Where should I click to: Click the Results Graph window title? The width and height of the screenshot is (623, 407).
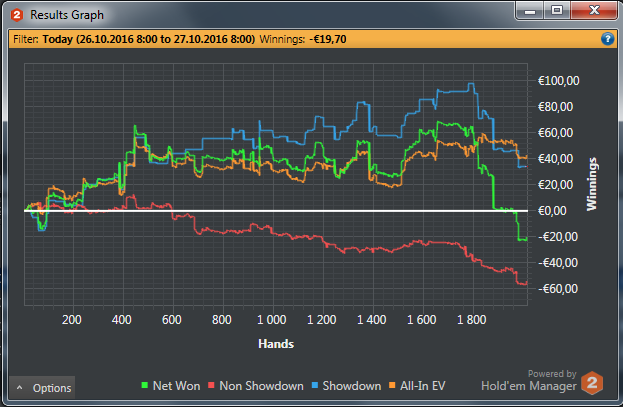(67, 15)
